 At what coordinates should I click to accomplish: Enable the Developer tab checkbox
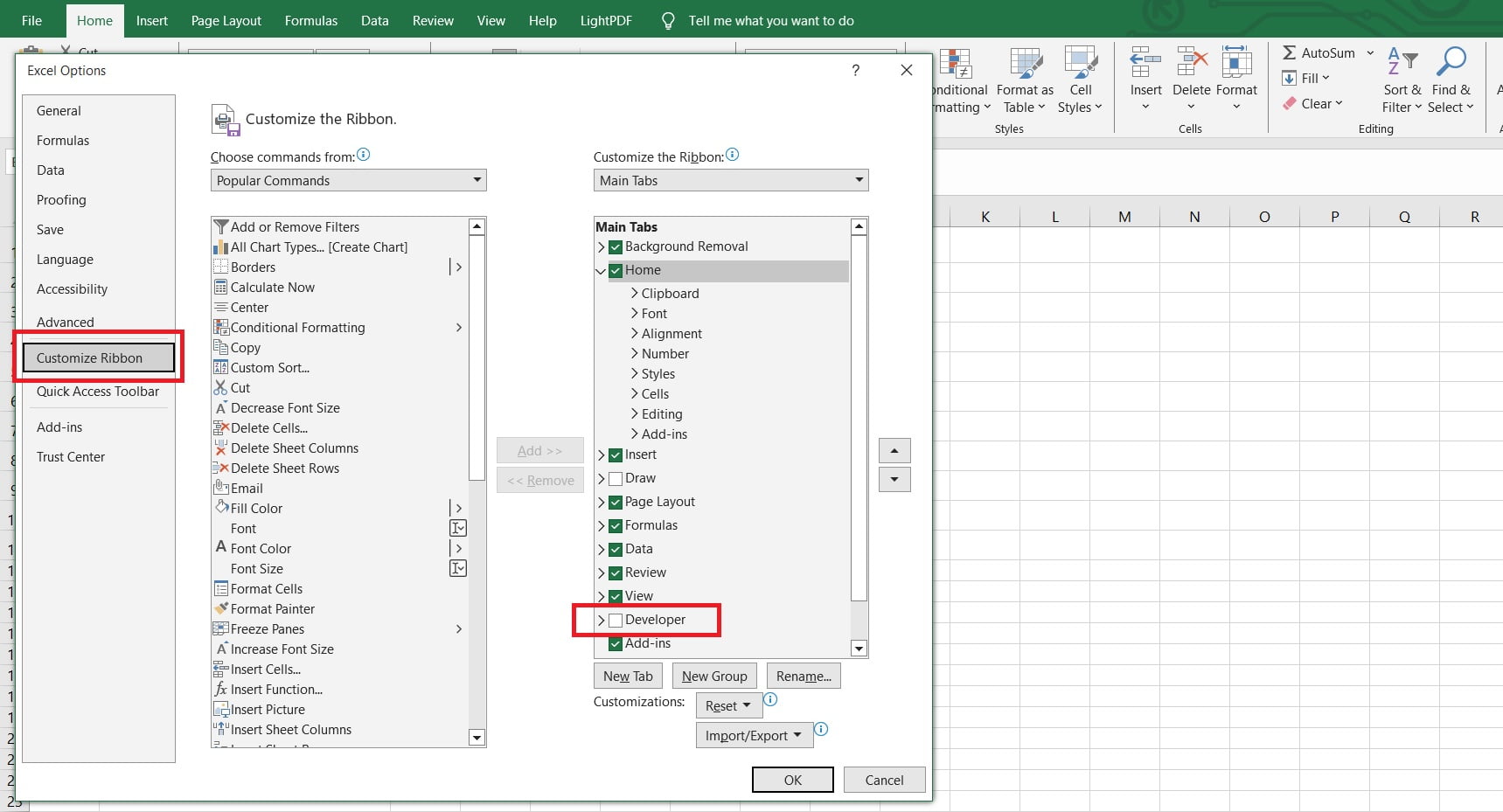point(616,620)
